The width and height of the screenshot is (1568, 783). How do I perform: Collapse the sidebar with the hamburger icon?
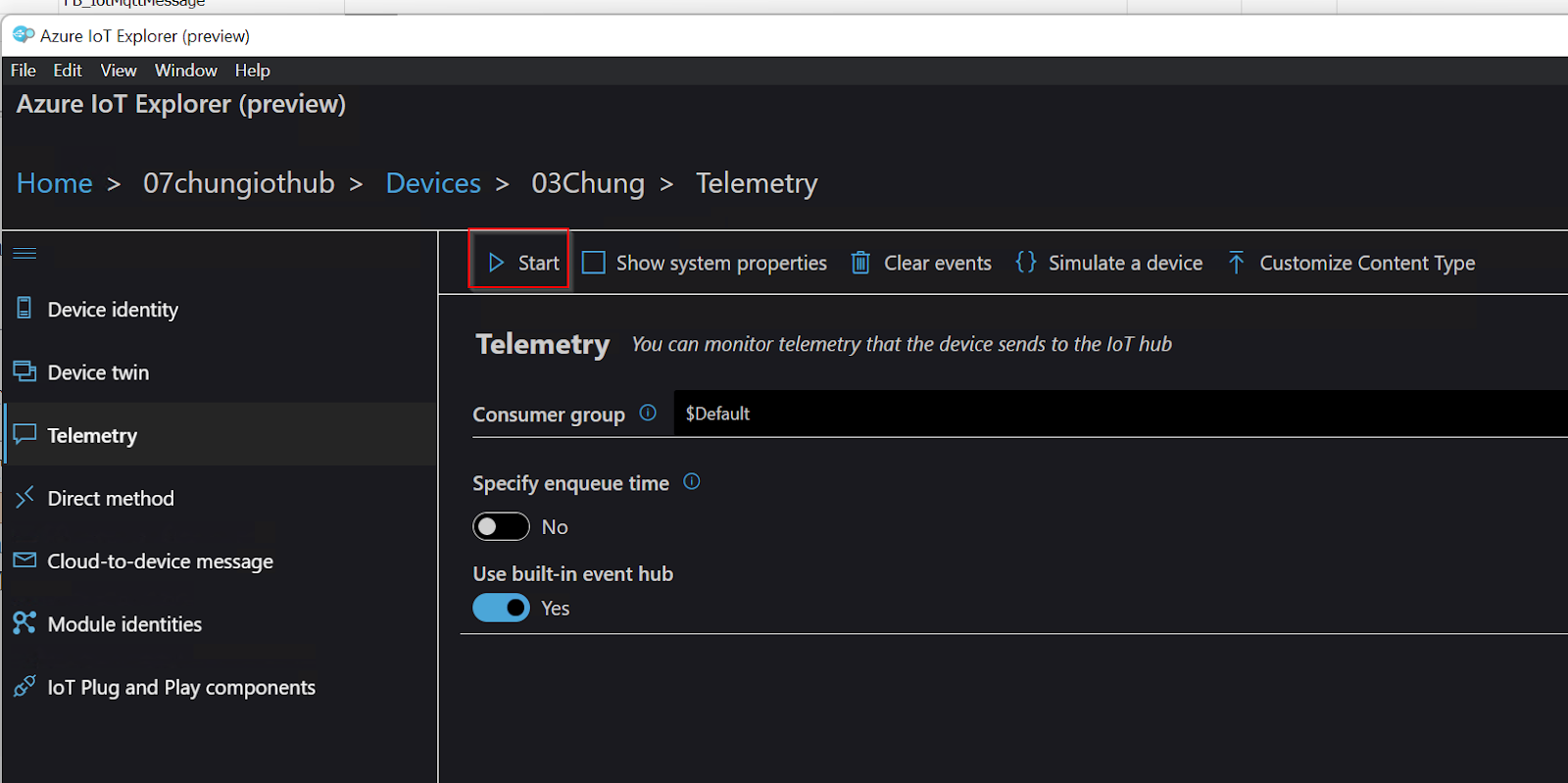click(x=25, y=254)
